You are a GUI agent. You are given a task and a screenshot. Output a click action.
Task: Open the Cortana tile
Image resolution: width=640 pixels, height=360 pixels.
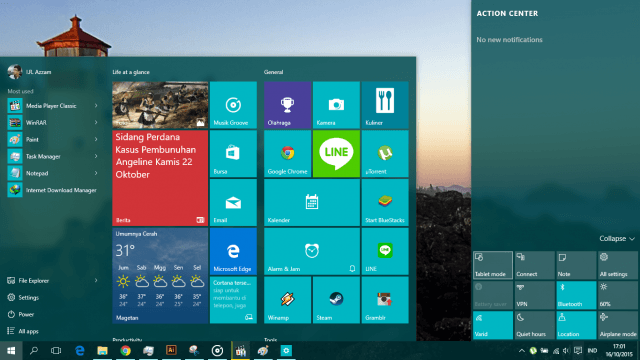coord(233,300)
